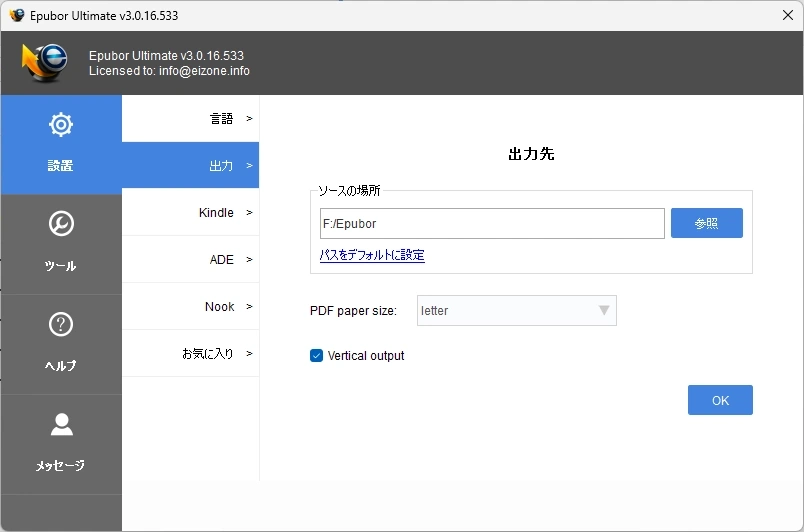Click the パスをデフォルトに設定 link

point(372,255)
